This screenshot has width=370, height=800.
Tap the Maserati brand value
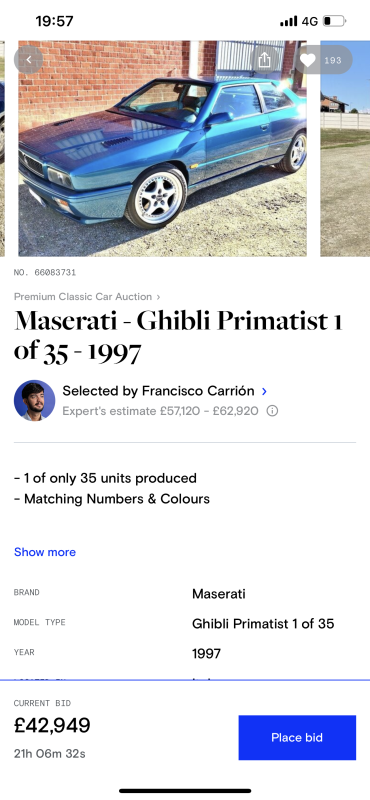pyautogui.click(x=218, y=594)
